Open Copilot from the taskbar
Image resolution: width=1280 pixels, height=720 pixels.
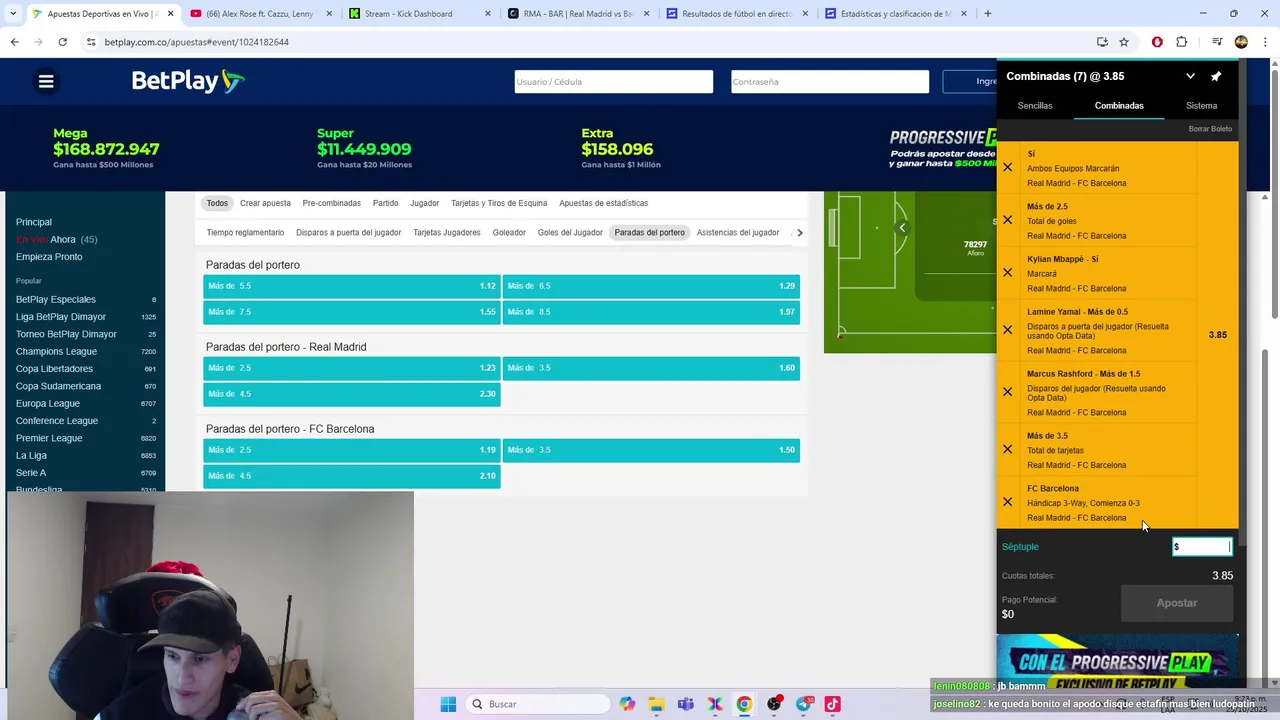pyautogui.click(x=627, y=704)
